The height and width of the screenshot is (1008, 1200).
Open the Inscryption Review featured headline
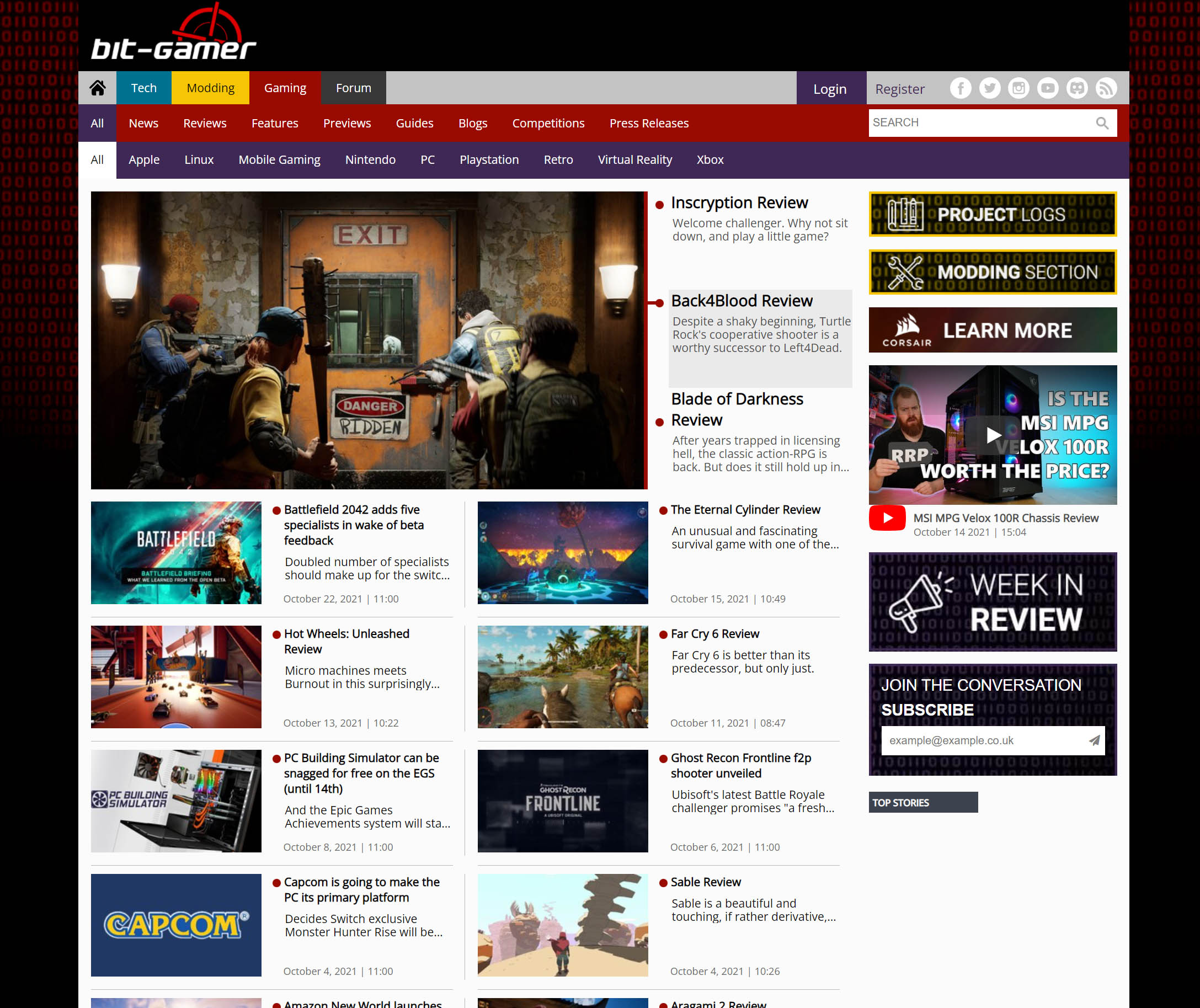739,203
